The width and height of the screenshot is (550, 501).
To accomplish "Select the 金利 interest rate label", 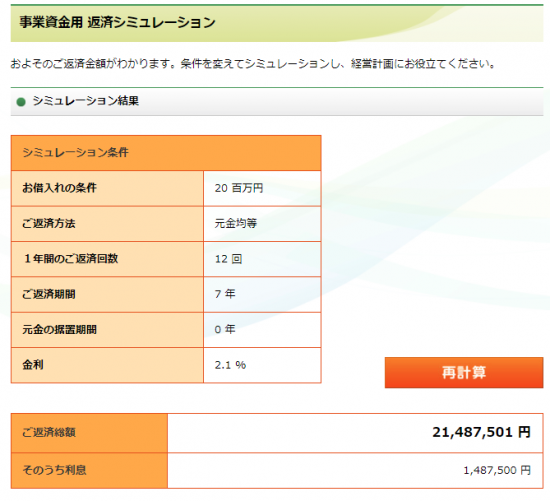I will pyautogui.click(x=33, y=365).
